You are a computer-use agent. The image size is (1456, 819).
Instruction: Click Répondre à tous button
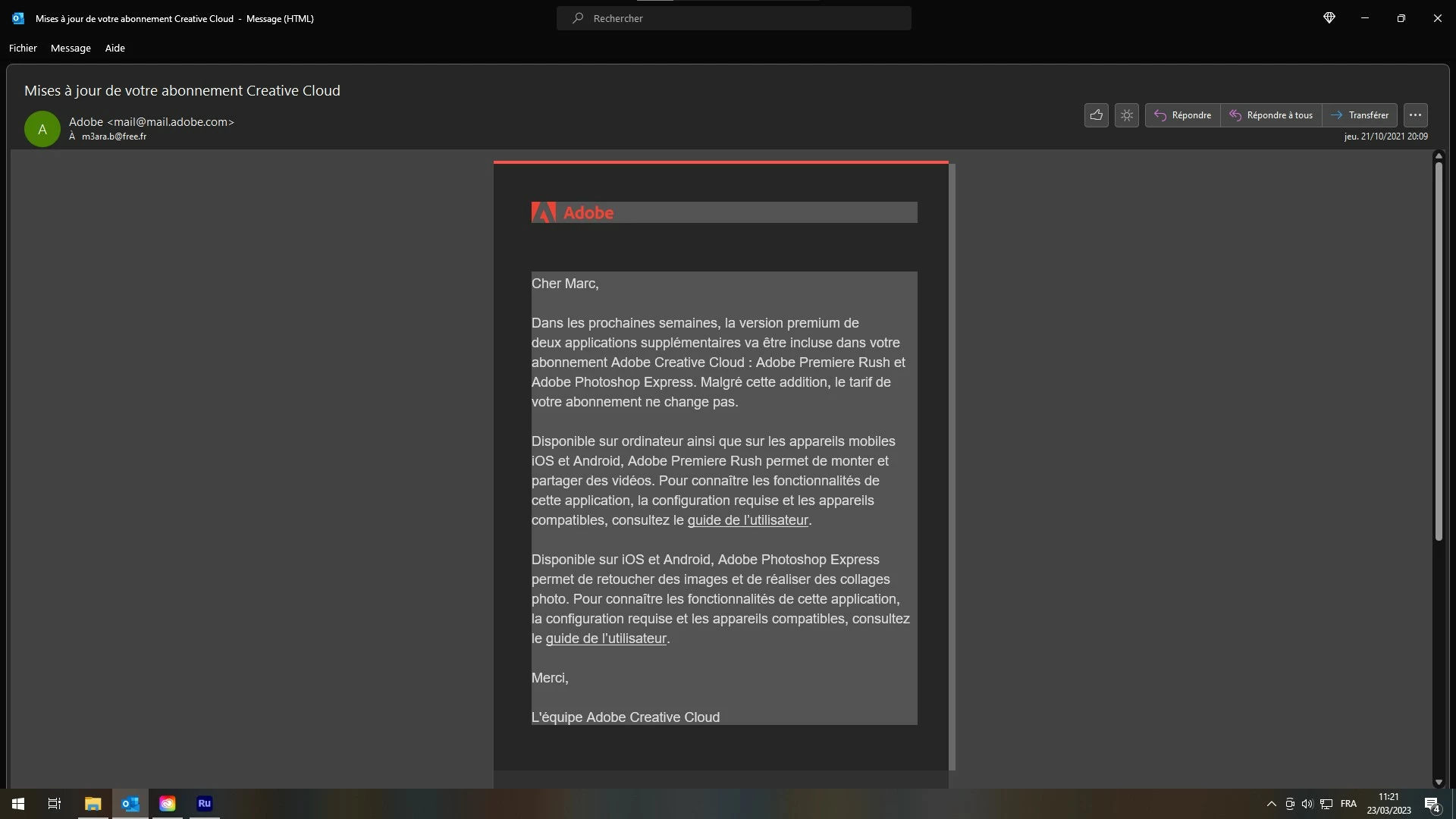click(1271, 115)
